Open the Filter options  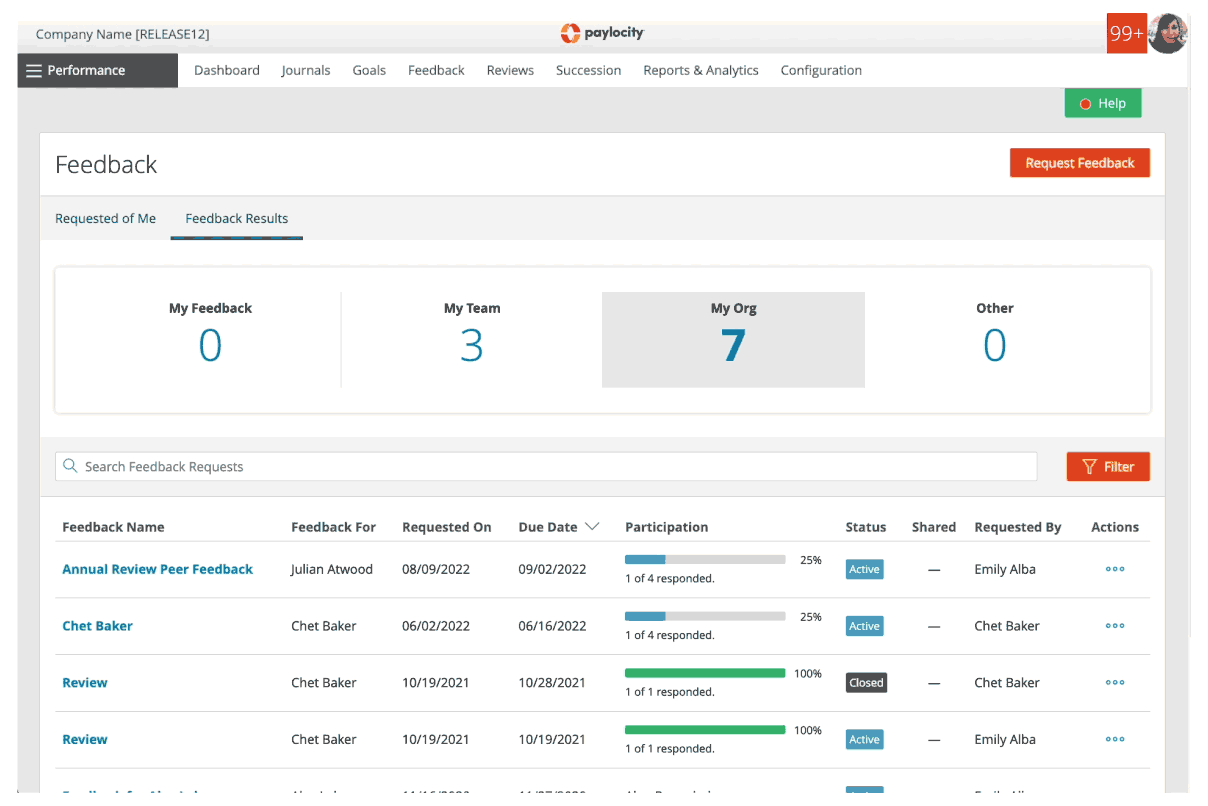1108,466
